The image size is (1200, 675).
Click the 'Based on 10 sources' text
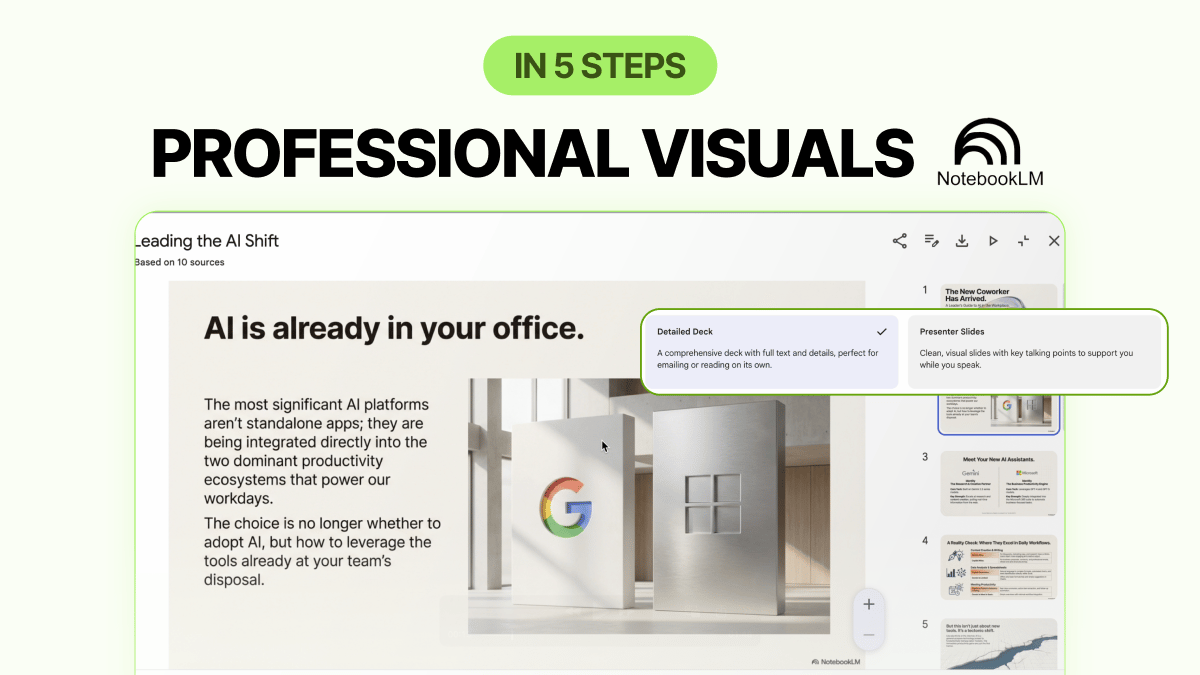(180, 263)
